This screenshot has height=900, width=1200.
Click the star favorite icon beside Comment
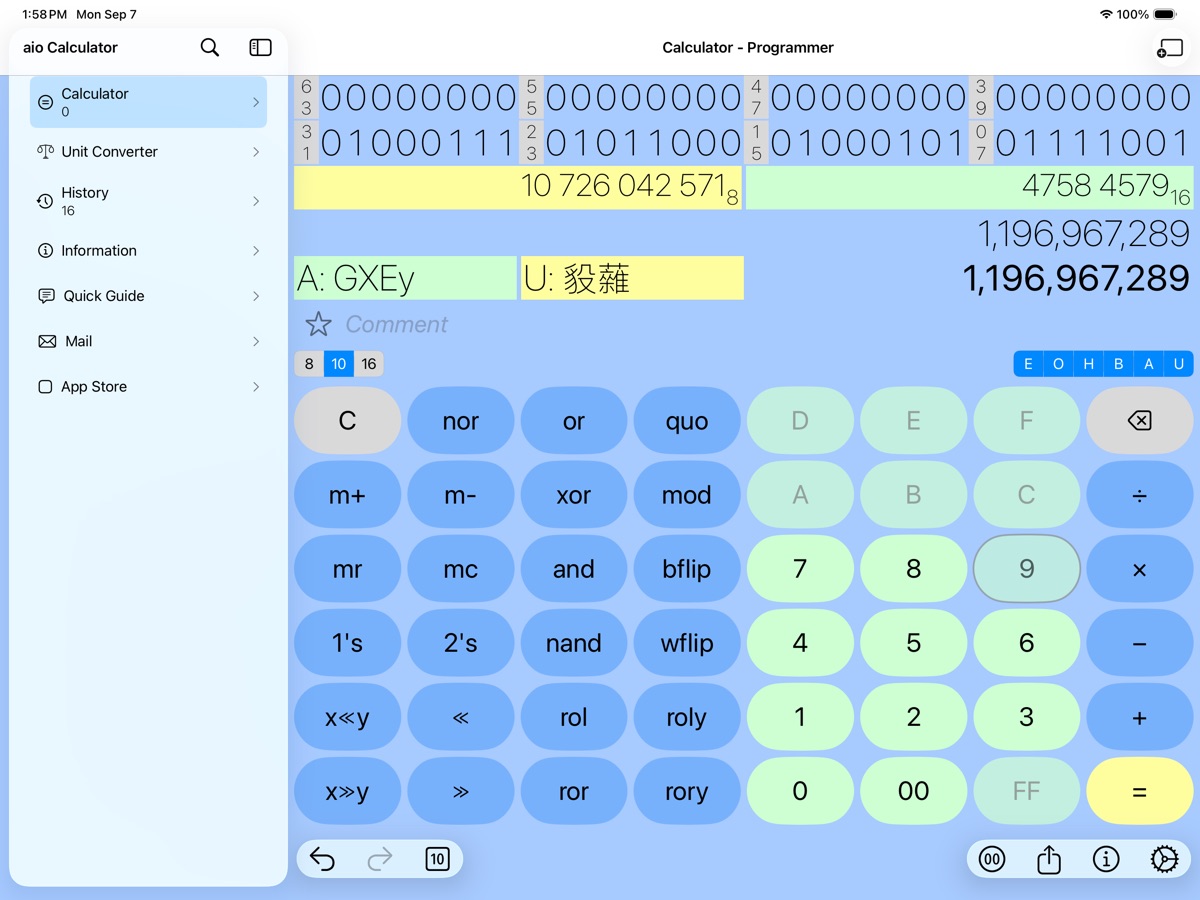tap(318, 324)
